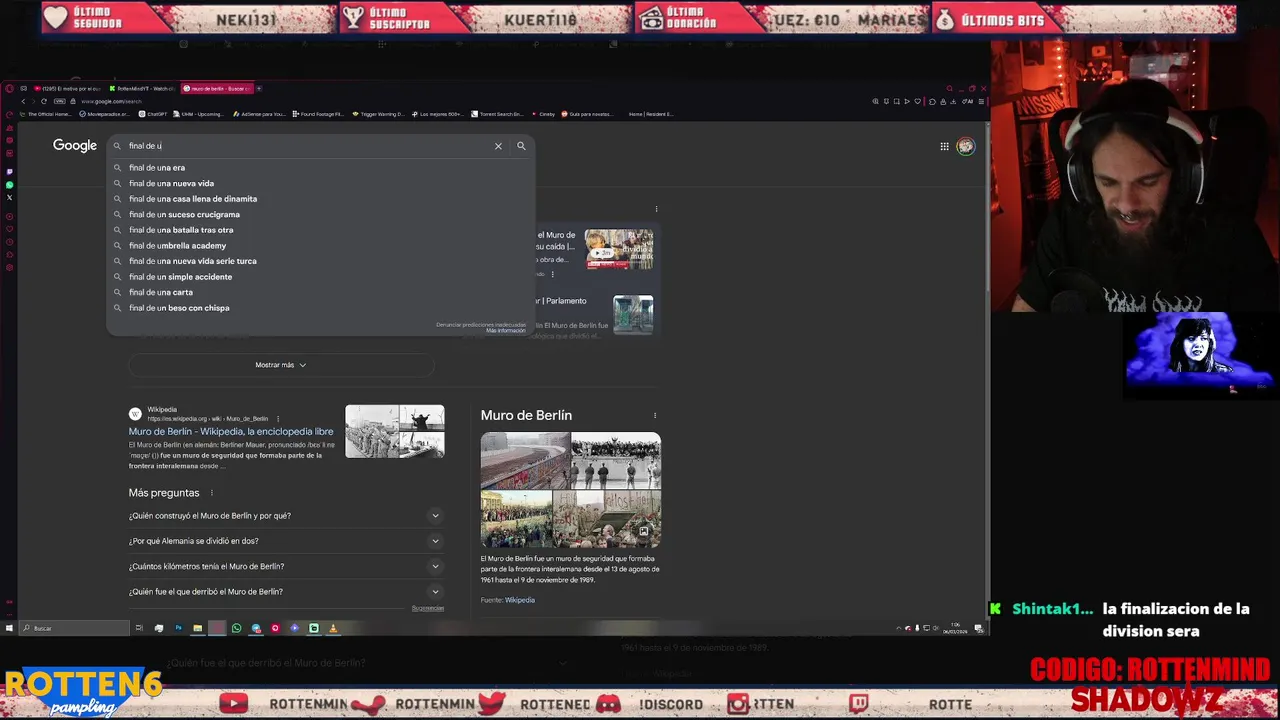The image size is (1280, 720).
Task: Open options dots next to 'Más preguntas'
Action: click(x=212, y=493)
